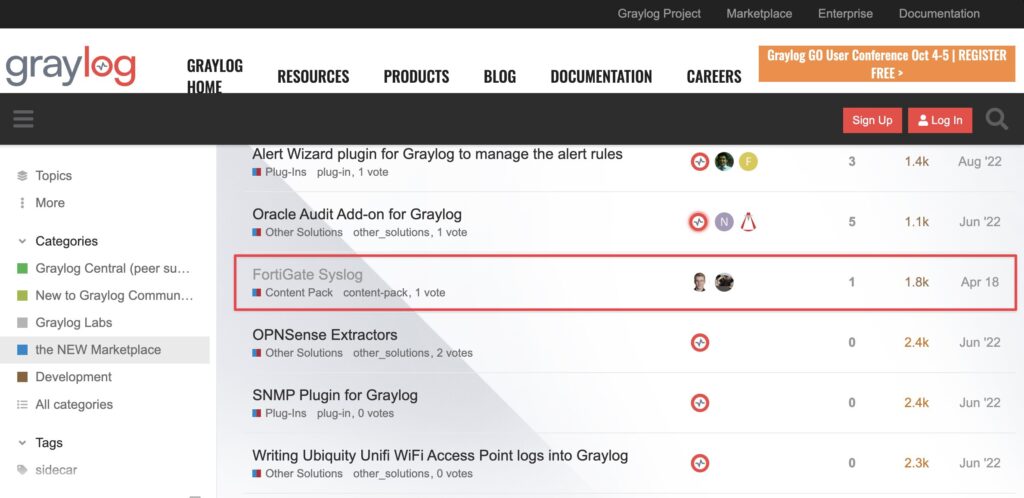Open Writing Ubiquity Unifi WiFi topic
This screenshot has width=1024, height=498.
click(x=440, y=456)
